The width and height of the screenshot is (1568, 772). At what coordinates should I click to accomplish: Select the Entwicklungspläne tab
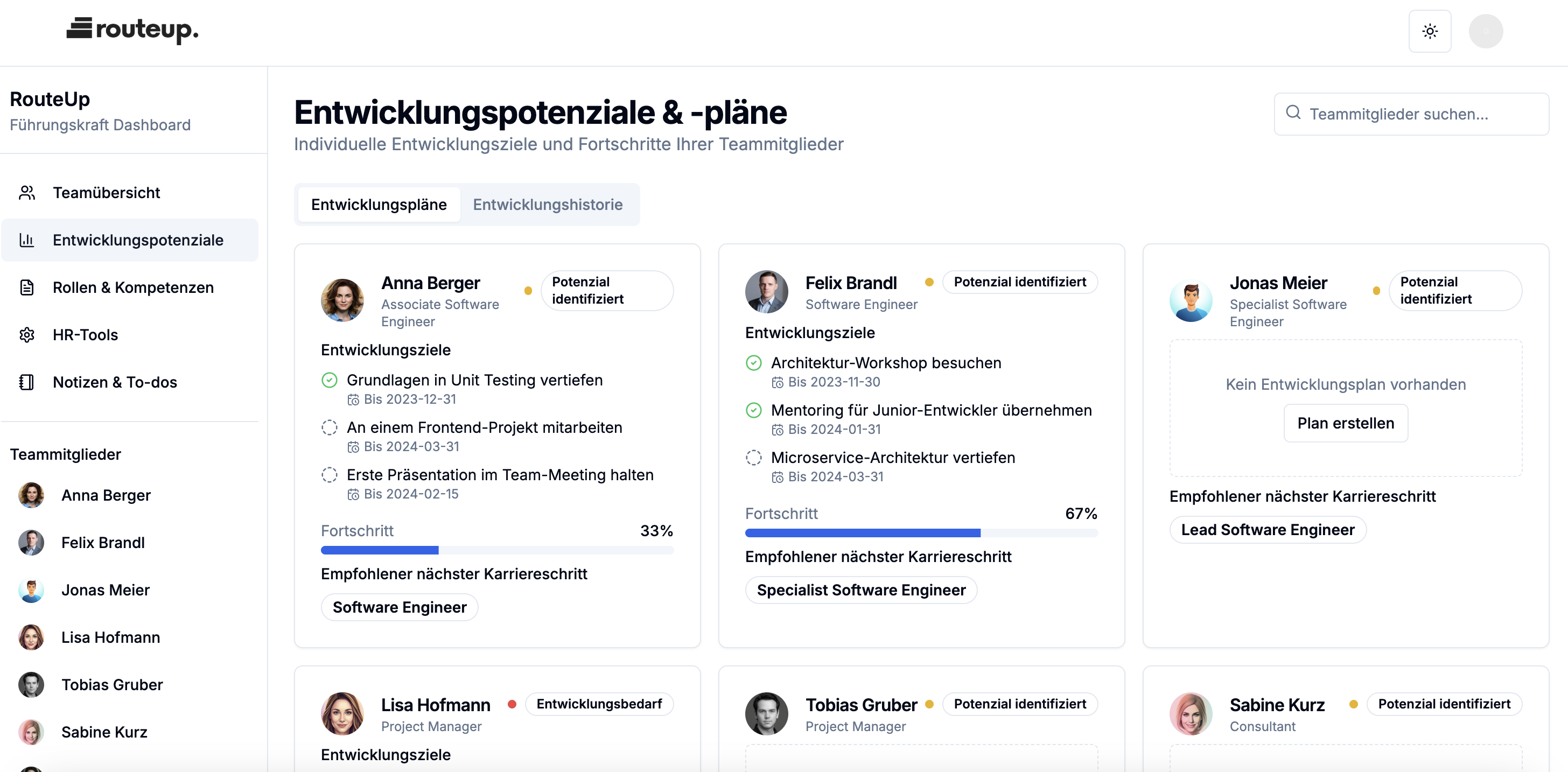click(x=379, y=205)
